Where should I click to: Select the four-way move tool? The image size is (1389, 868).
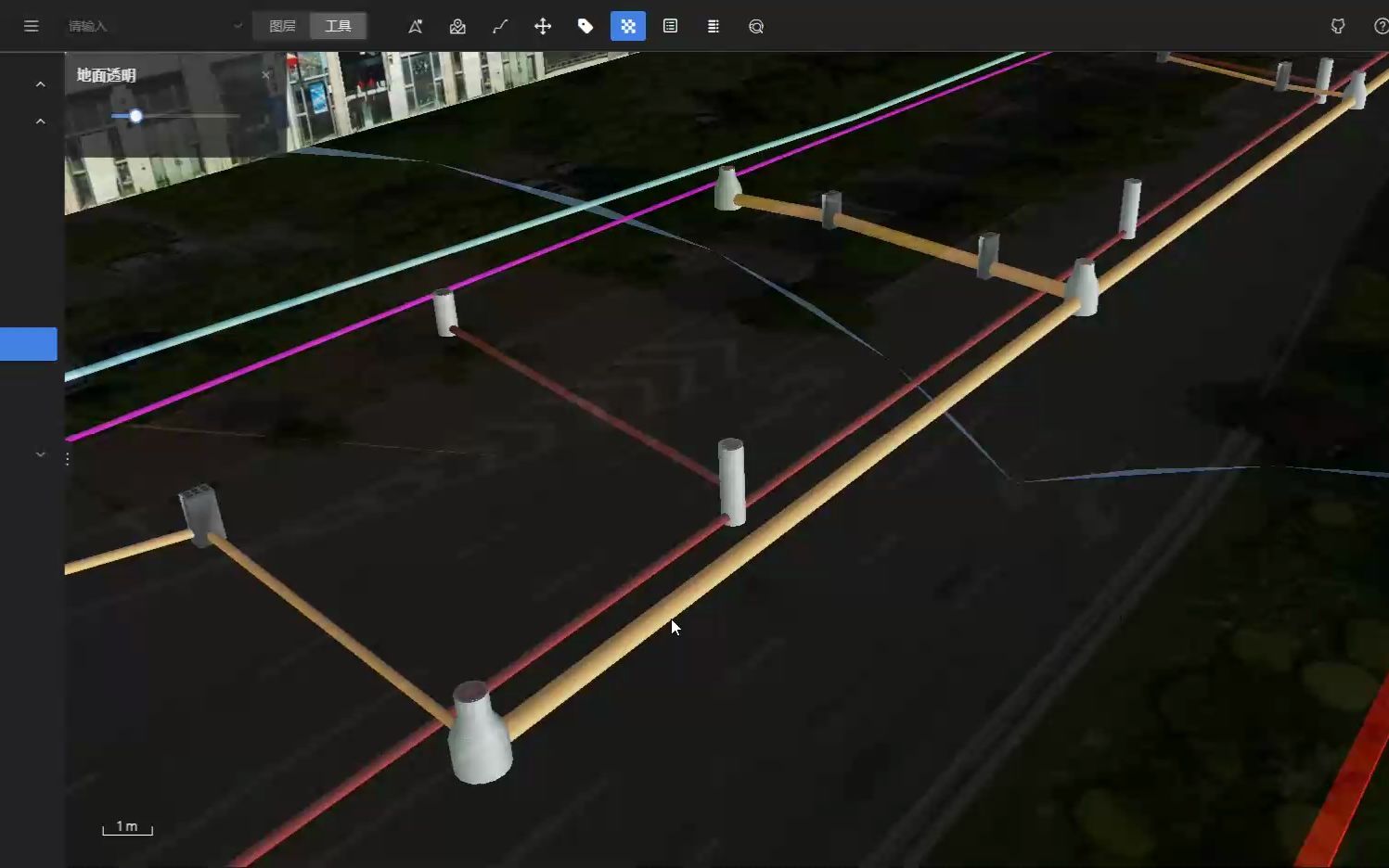[543, 26]
